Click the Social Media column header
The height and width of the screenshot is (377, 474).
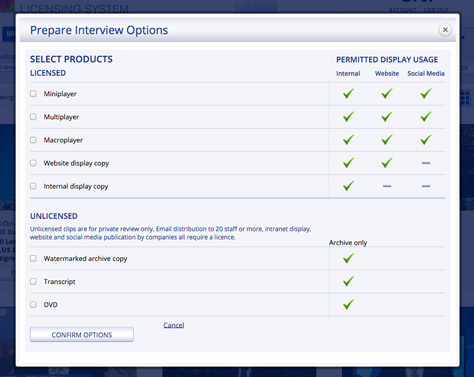pos(426,74)
